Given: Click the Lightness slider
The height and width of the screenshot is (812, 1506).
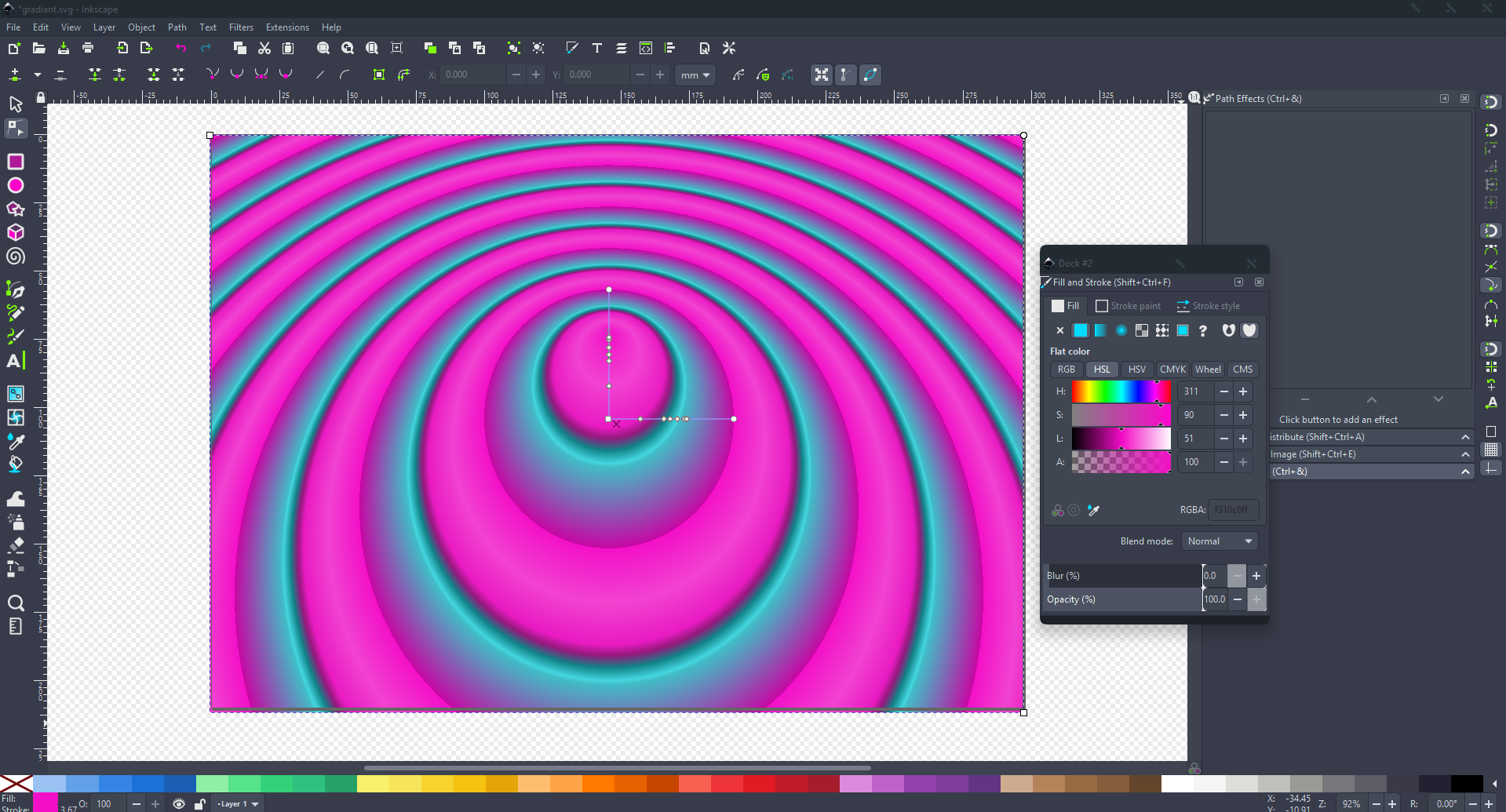Looking at the screenshot, I should 1121,439.
